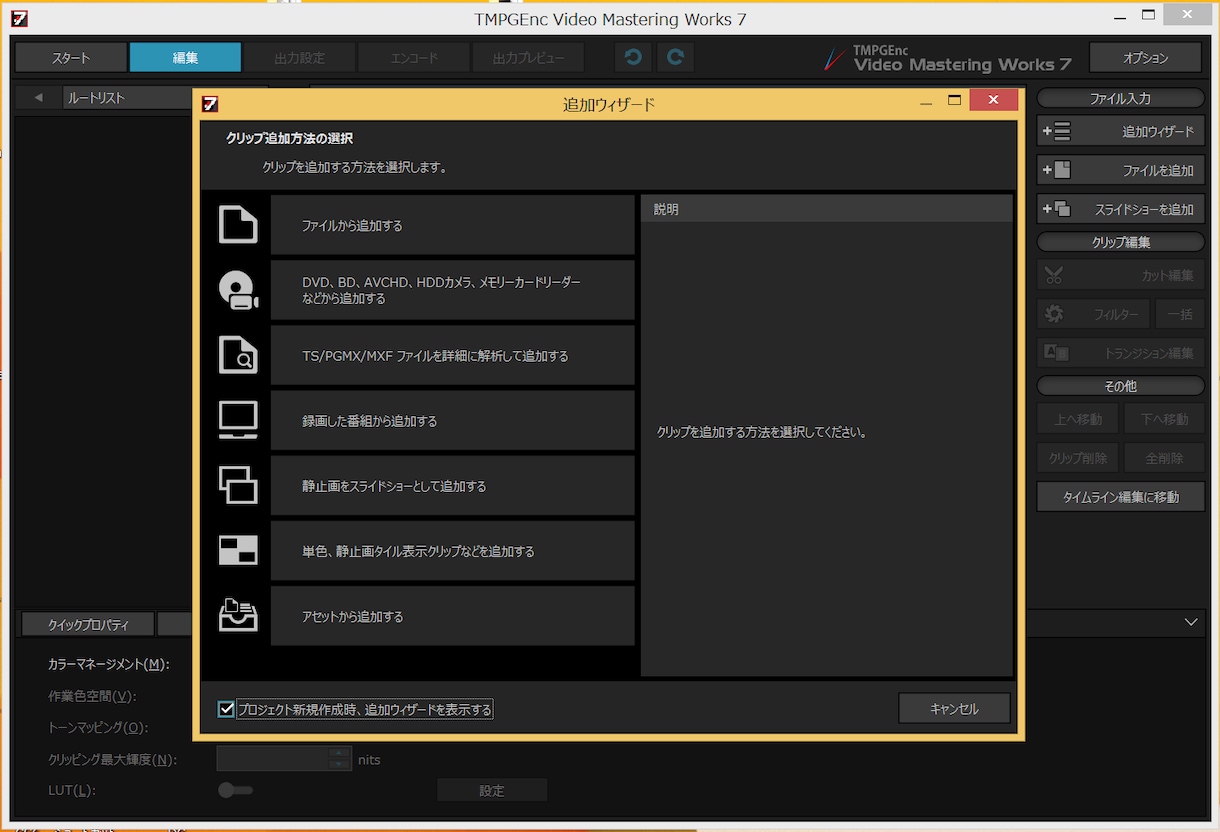Click the back arrow next to ルートリスト
The width and height of the screenshot is (1220, 832).
coord(38,98)
